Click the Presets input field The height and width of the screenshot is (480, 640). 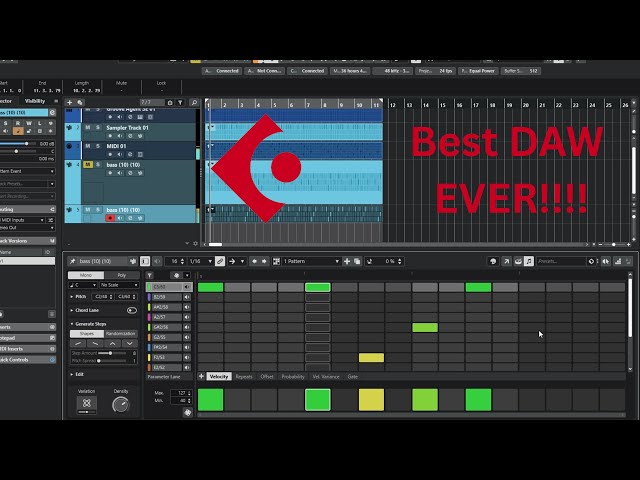coord(561,261)
